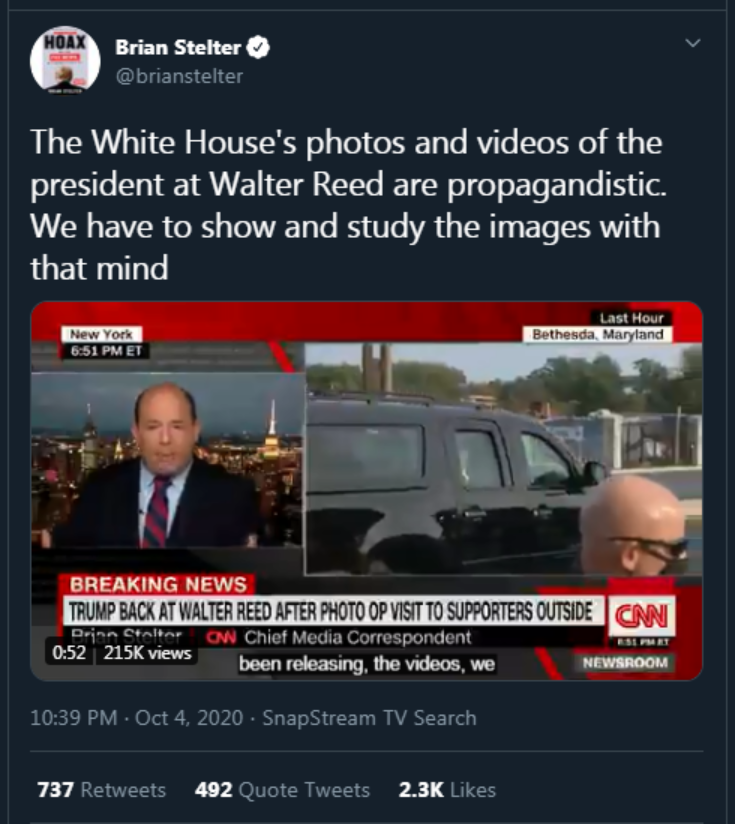This screenshot has width=735, height=824.
Task: Click the tweet text about Walter Reed
Action: pos(348,205)
